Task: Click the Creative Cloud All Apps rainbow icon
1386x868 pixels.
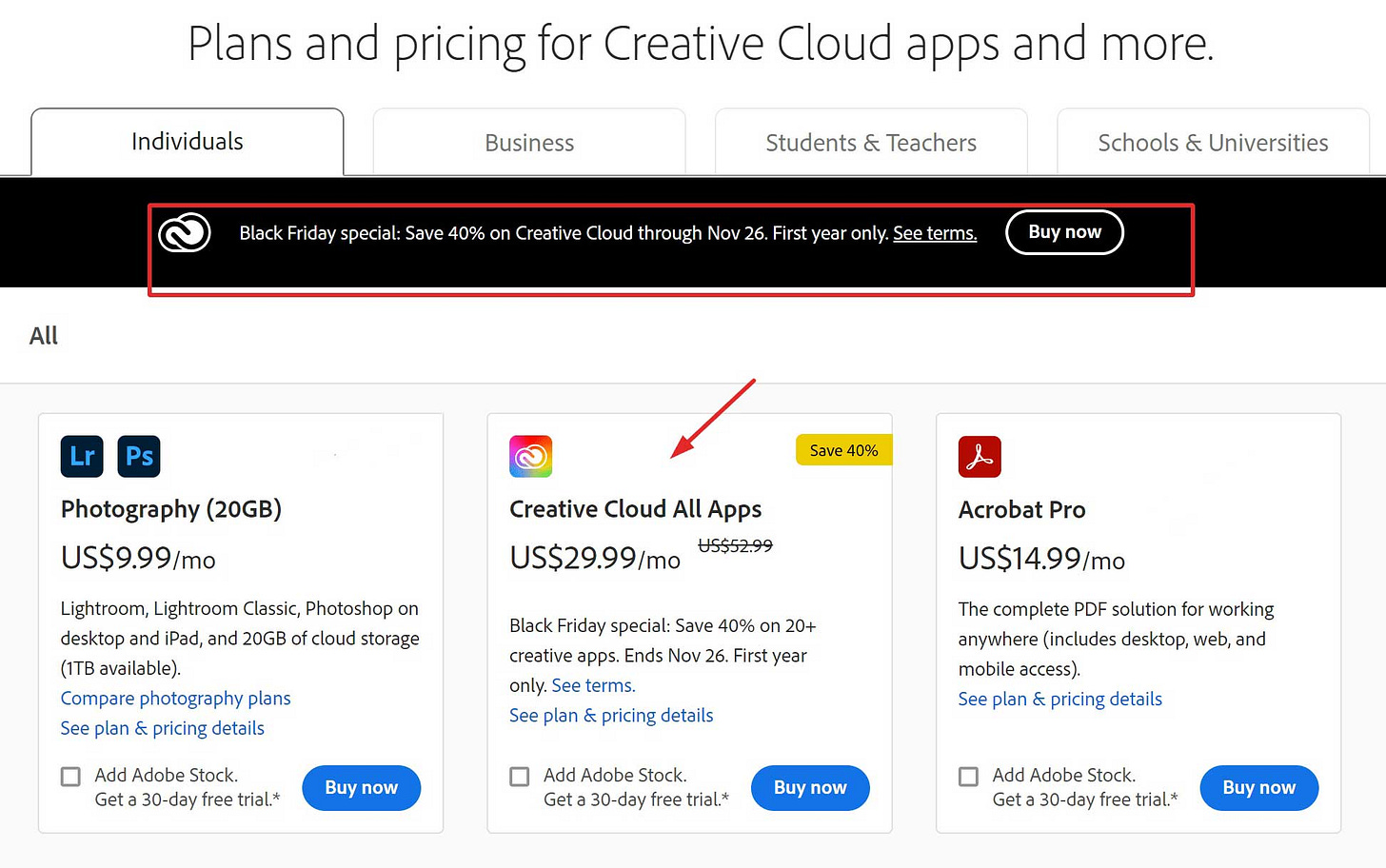Action: [x=531, y=456]
